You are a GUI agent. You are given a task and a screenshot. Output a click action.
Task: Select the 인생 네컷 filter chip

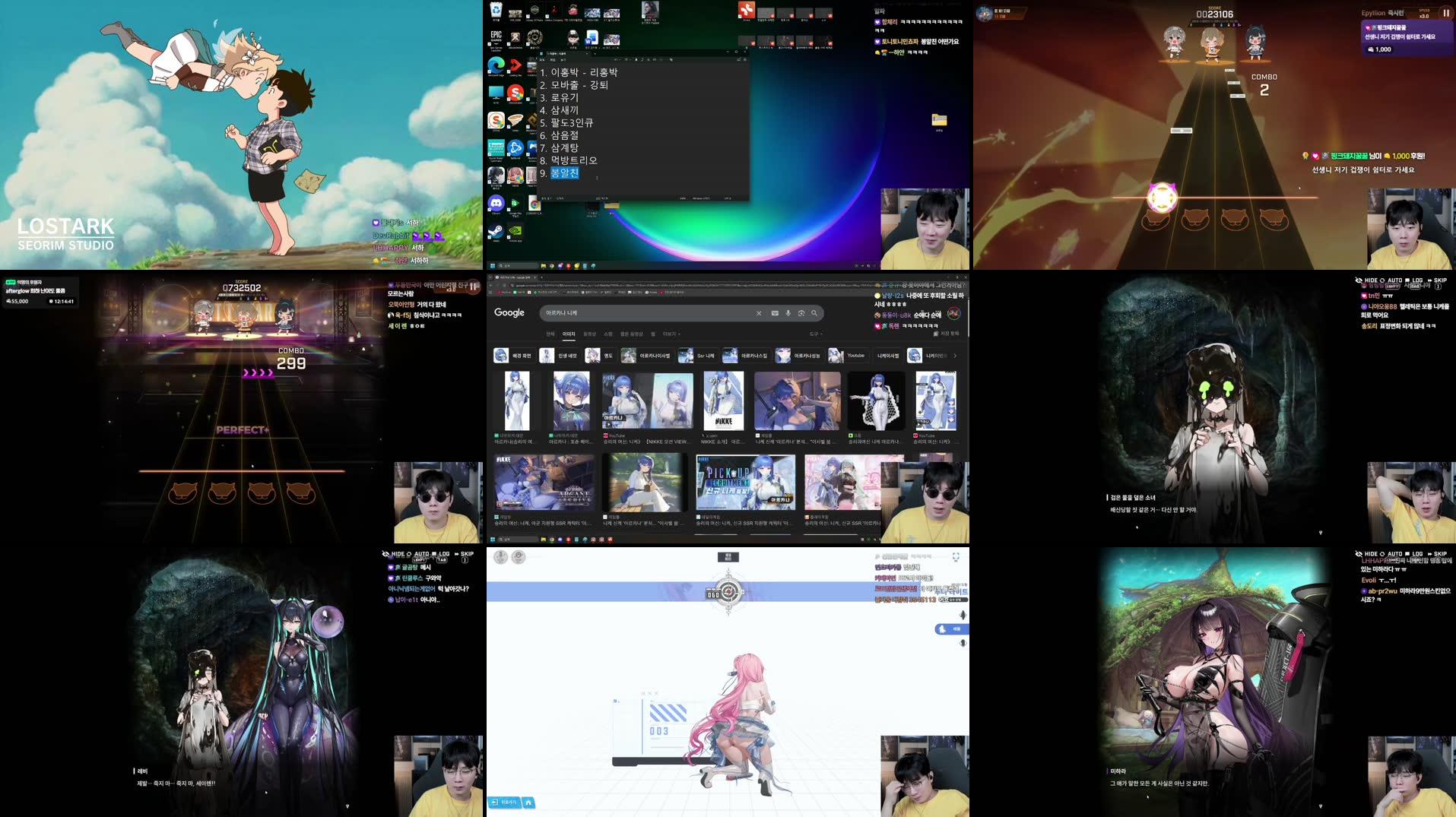coord(560,356)
